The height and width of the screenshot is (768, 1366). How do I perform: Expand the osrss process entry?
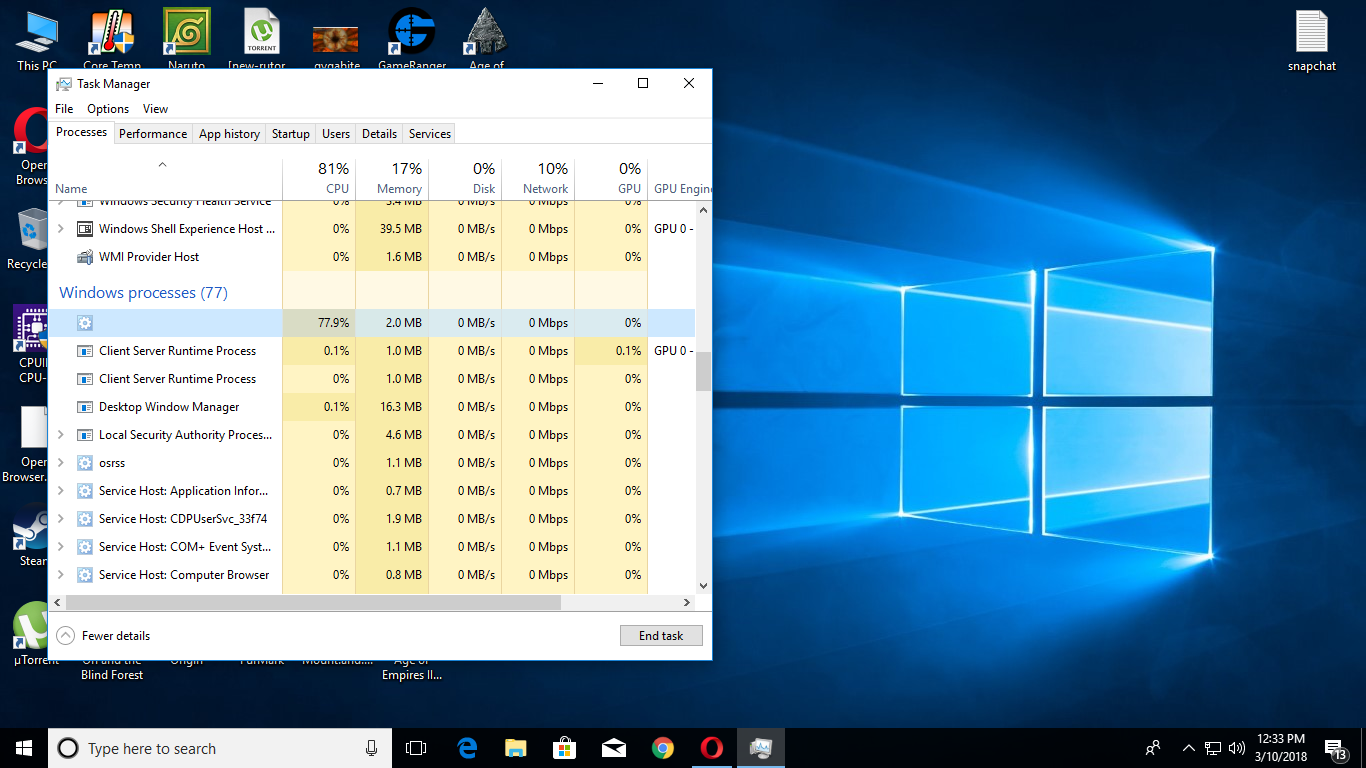point(60,463)
